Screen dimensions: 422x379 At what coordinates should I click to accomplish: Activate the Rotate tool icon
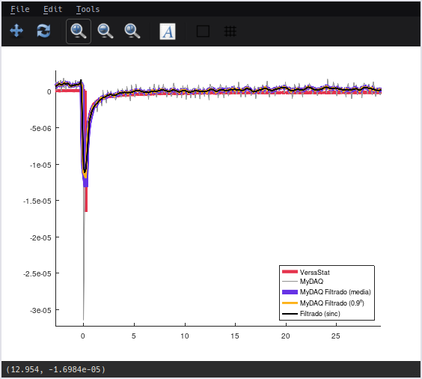43,31
